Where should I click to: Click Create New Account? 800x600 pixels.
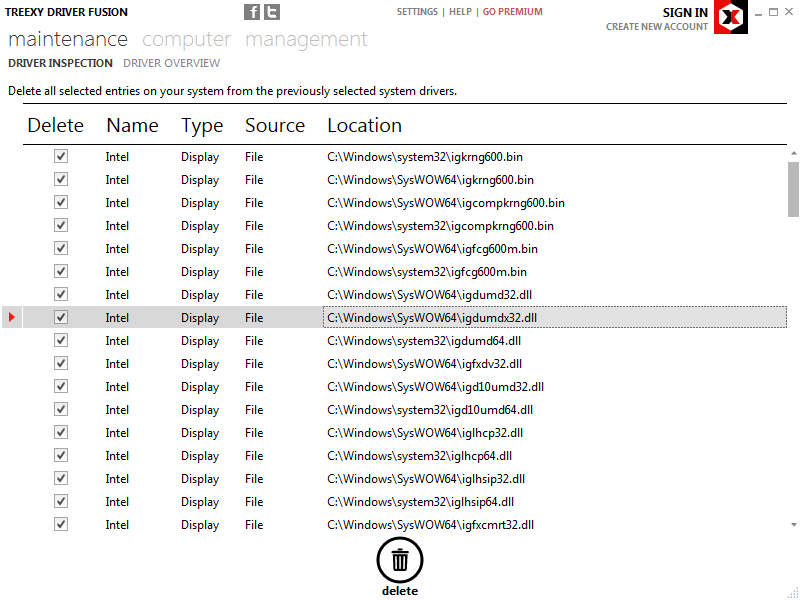click(657, 27)
